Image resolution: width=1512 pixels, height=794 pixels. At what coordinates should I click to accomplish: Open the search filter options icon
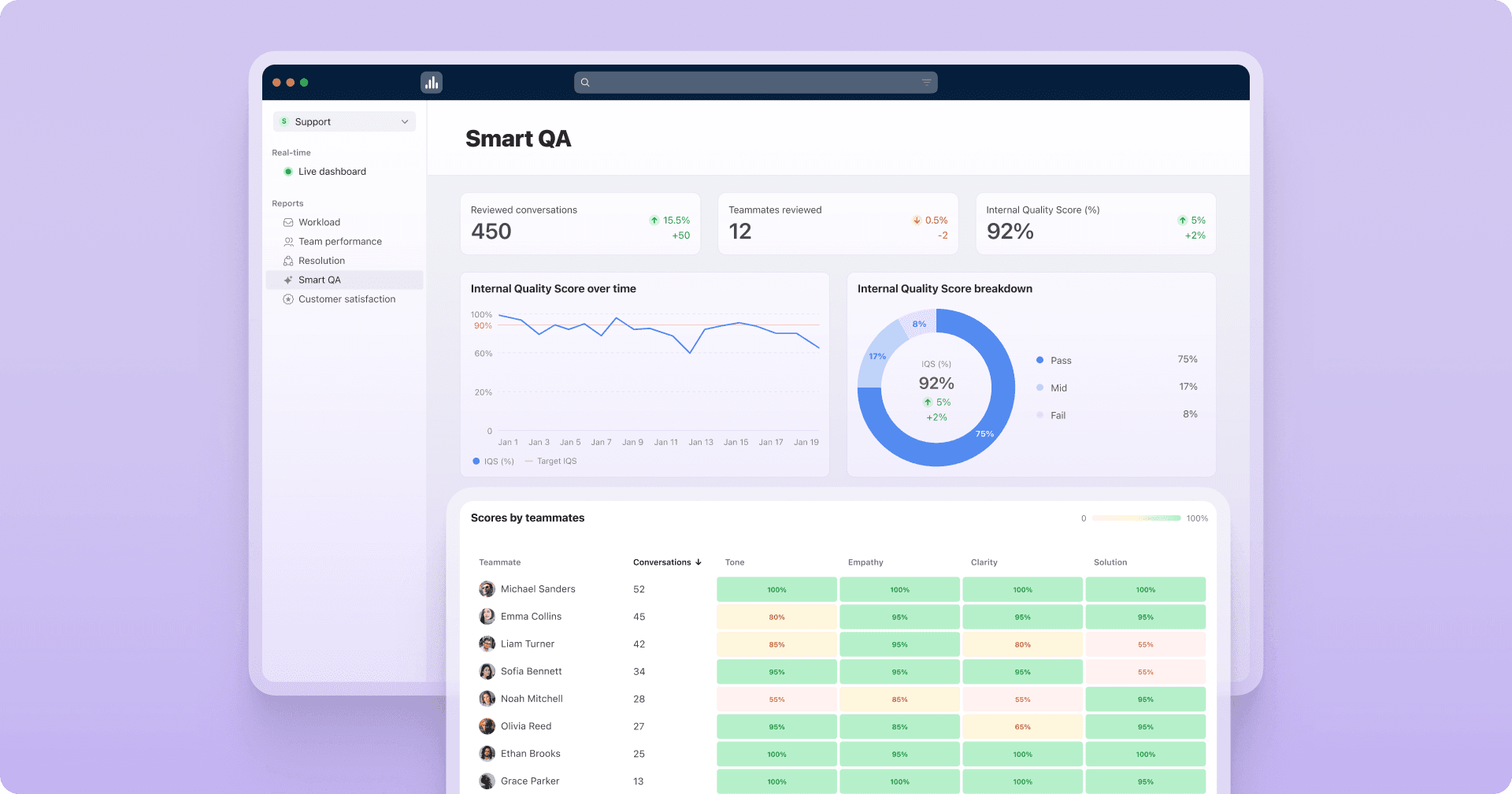(926, 83)
